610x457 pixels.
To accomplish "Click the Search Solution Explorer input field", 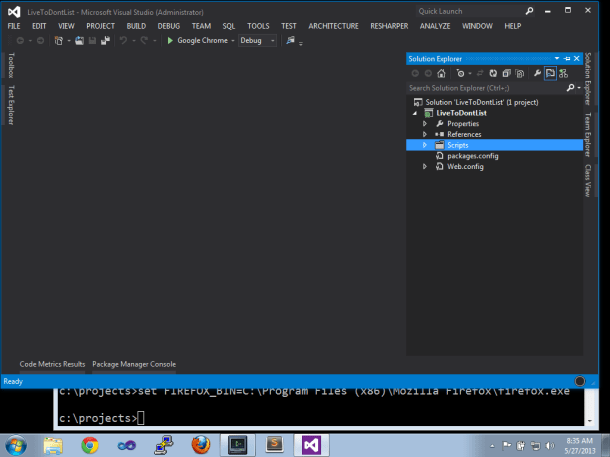I will (x=486, y=88).
